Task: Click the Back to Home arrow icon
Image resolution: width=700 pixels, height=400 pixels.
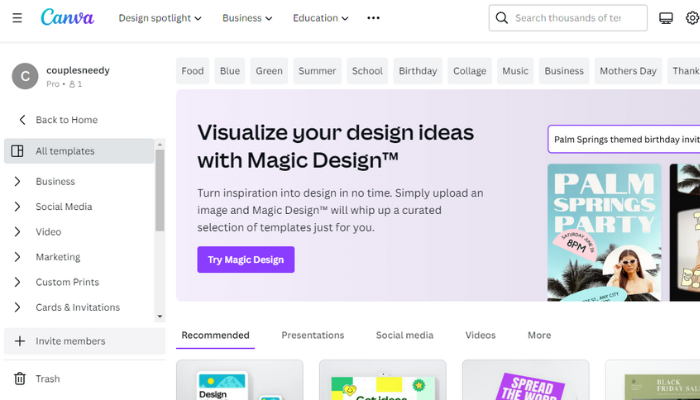Action: pos(22,120)
